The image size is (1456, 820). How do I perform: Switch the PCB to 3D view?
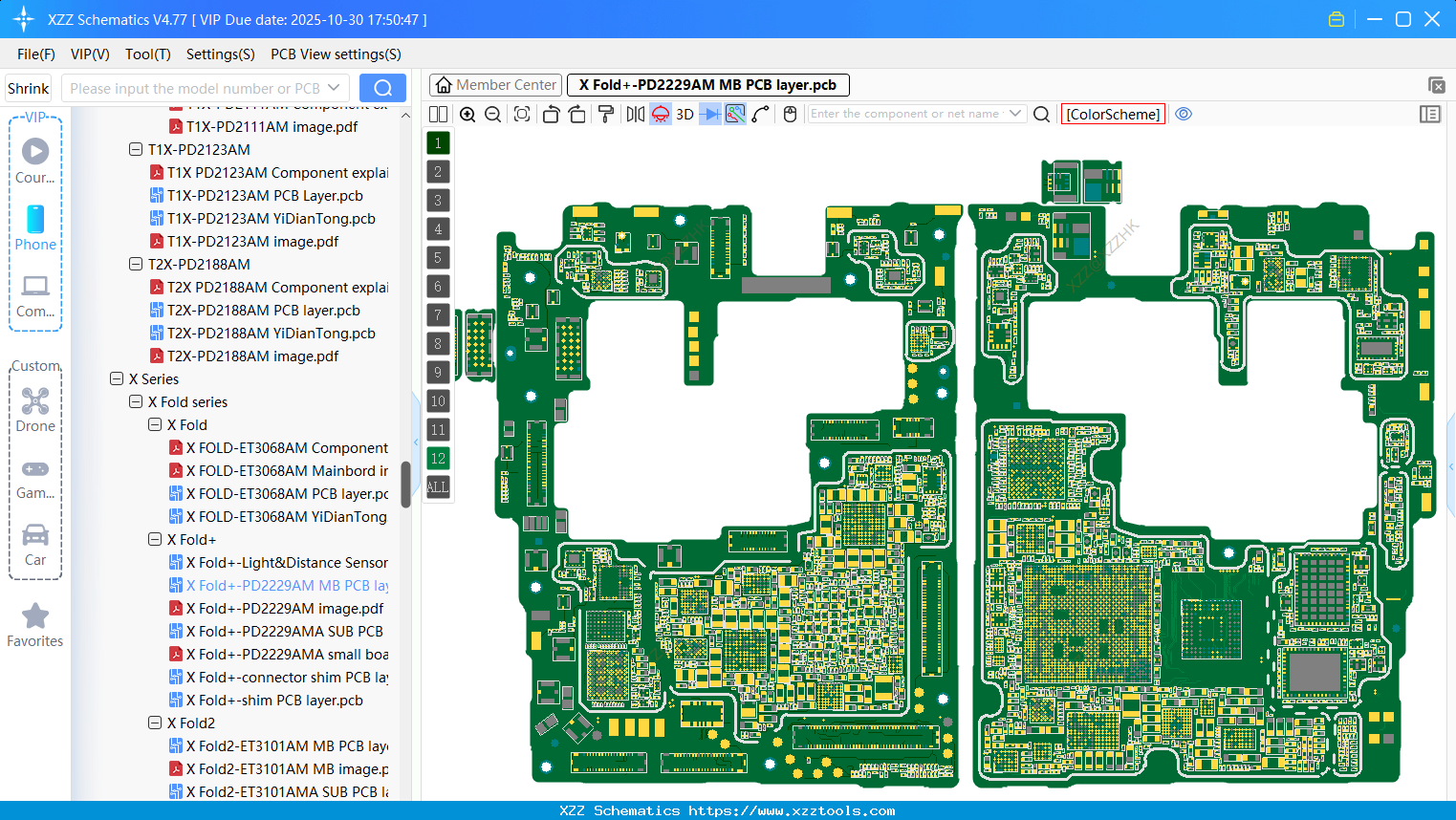683,114
